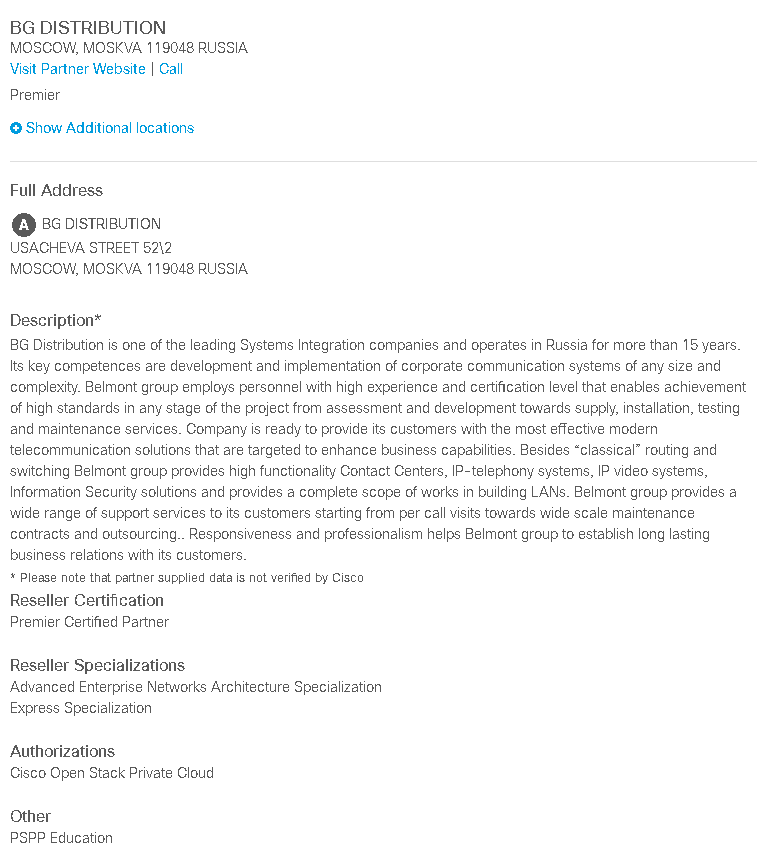Select the USACHEVA STREET 52\2 address line
Viewport: 768px width, 856px height.
[x=91, y=248]
